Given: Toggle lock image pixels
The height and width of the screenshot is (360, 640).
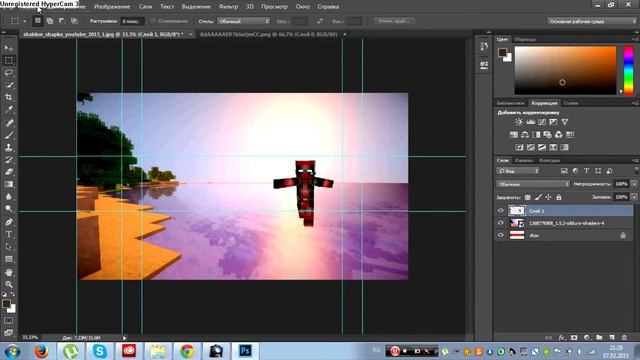Looking at the screenshot, I should [538, 197].
